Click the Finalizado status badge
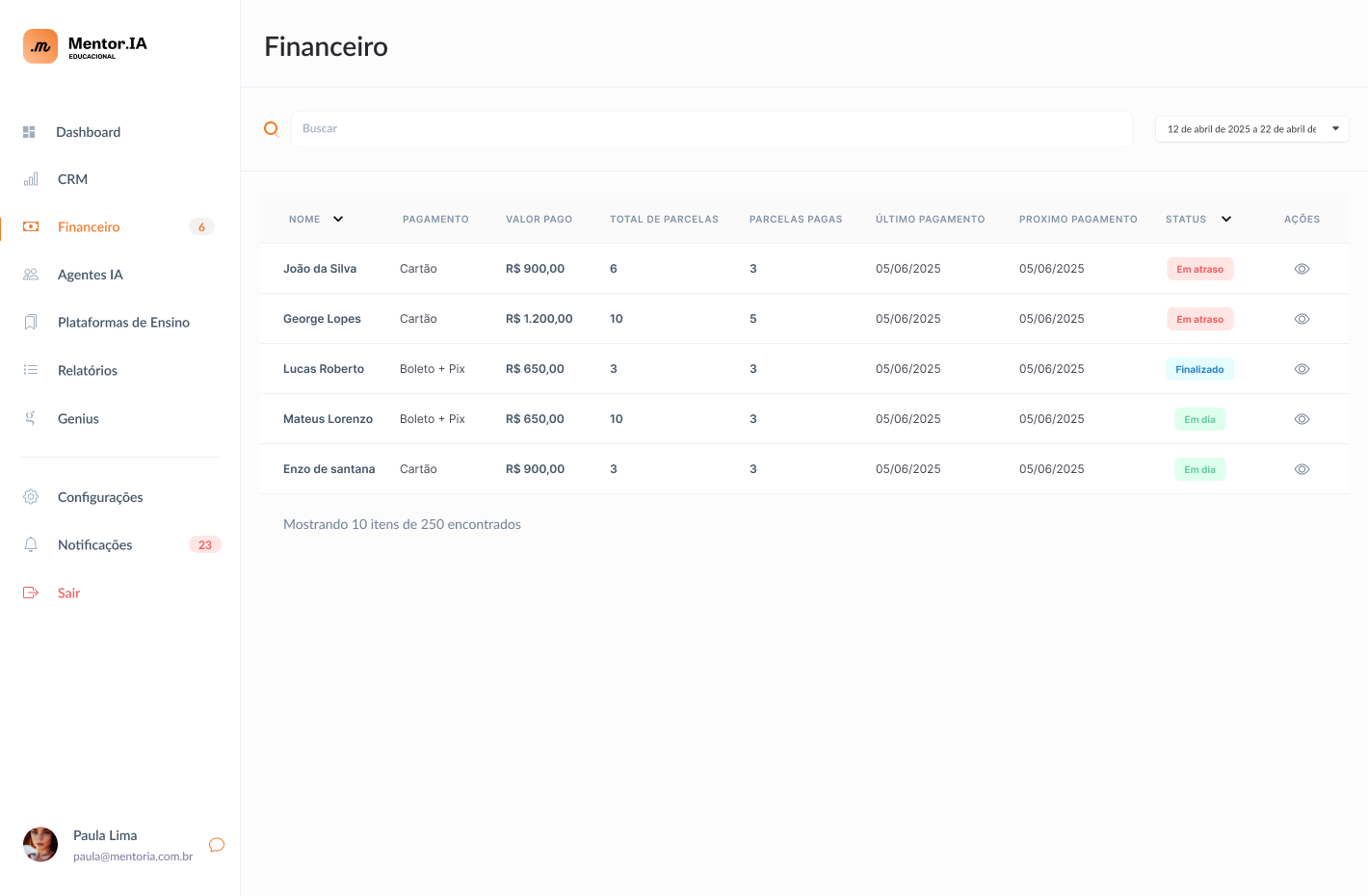The width and height of the screenshot is (1368, 896). click(x=1199, y=369)
